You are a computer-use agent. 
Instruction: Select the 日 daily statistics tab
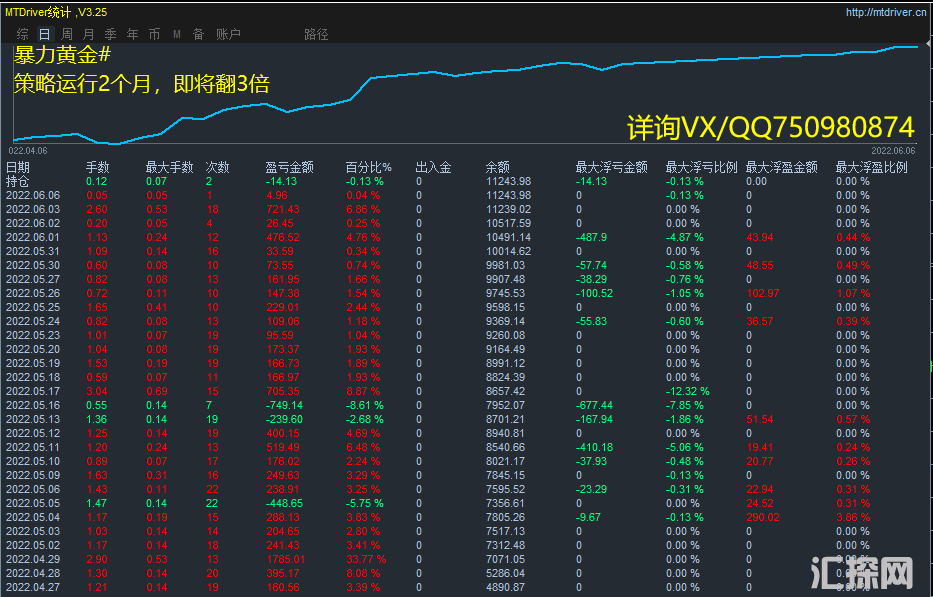click(x=44, y=34)
